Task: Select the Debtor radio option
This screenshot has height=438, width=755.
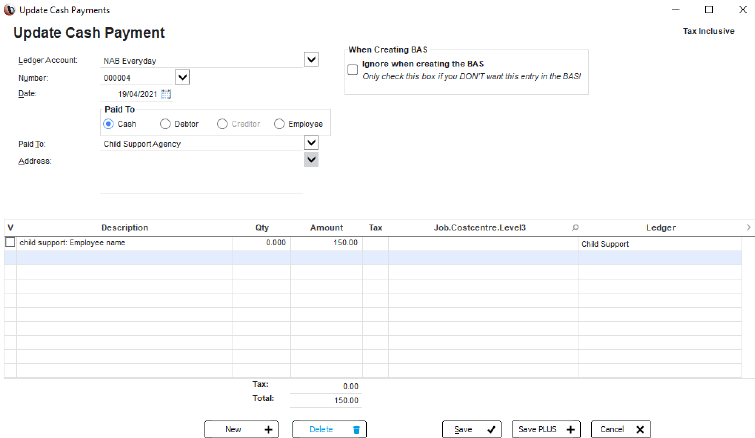Action: click(x=165, y=124)
